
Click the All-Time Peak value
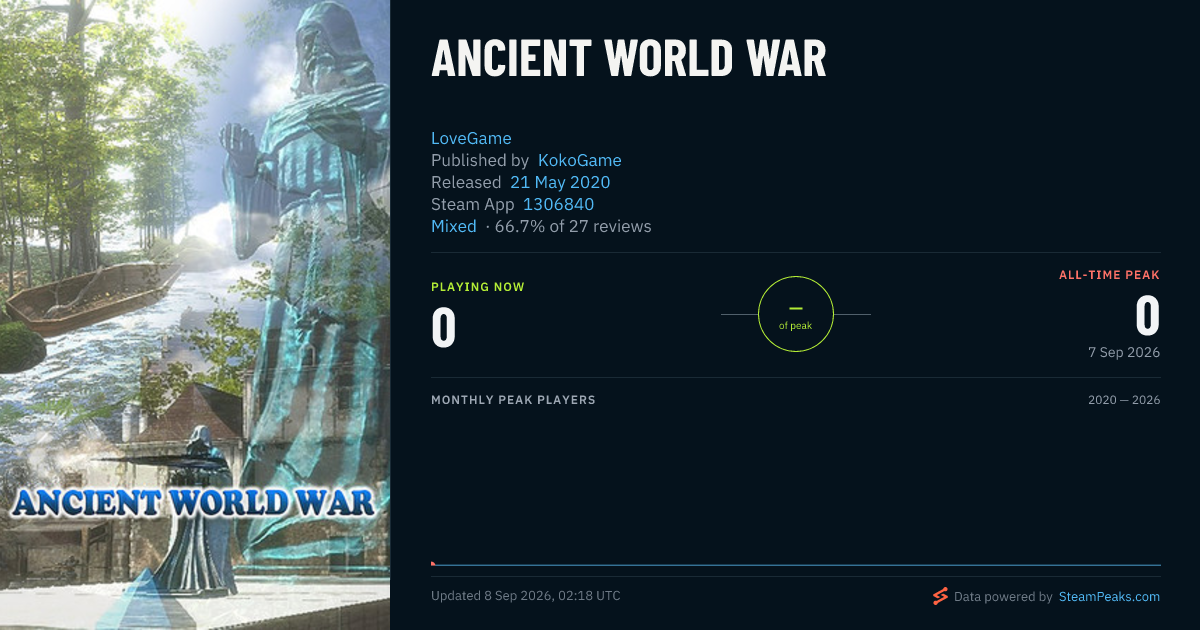click(x=1148, y=316)
